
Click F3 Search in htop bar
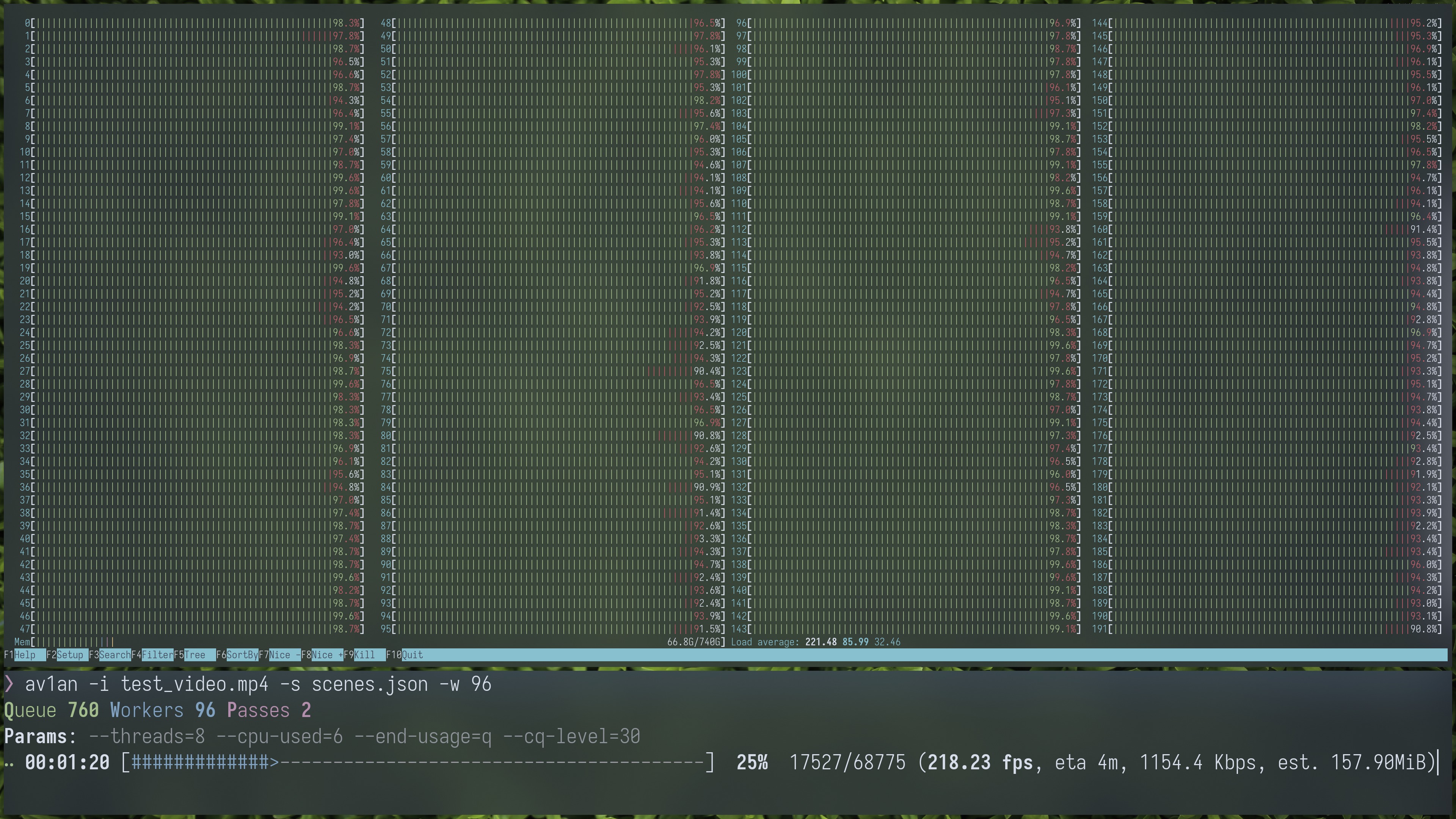[x=110, y=654]
